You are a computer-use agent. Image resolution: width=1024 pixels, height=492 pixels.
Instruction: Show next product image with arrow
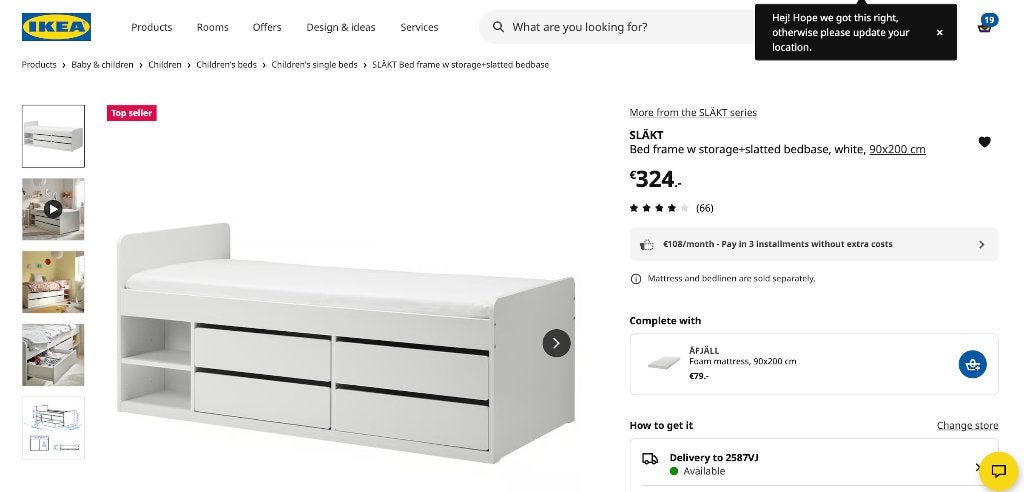click(x=556, y=343)
